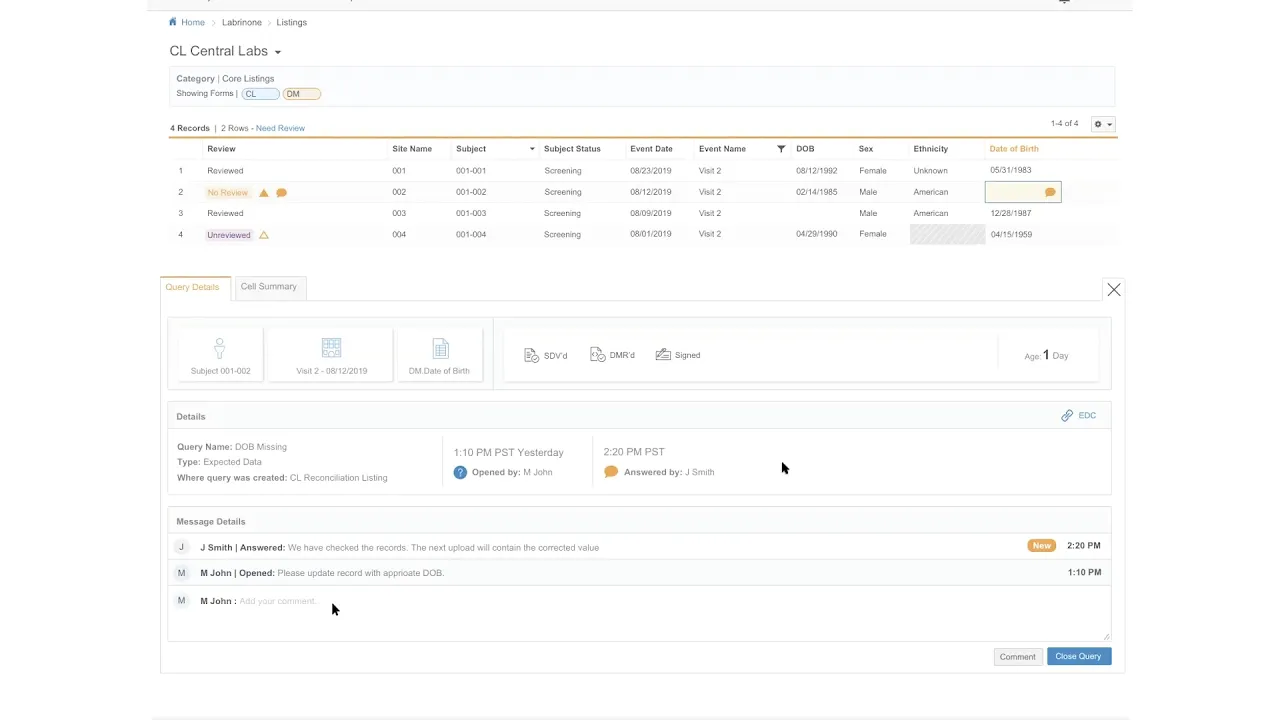Go to Home breadcrumb link
The image size is (1280, 720).
[193, 22]
